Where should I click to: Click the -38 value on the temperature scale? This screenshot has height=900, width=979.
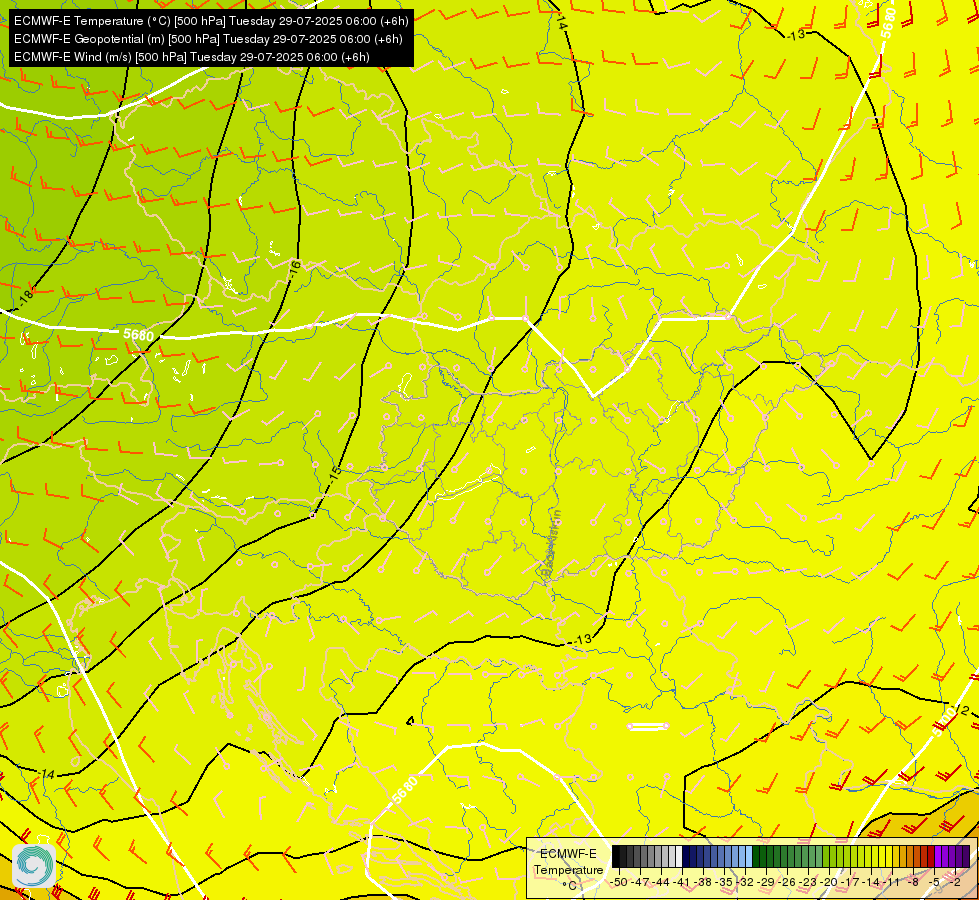pos(702,882)
